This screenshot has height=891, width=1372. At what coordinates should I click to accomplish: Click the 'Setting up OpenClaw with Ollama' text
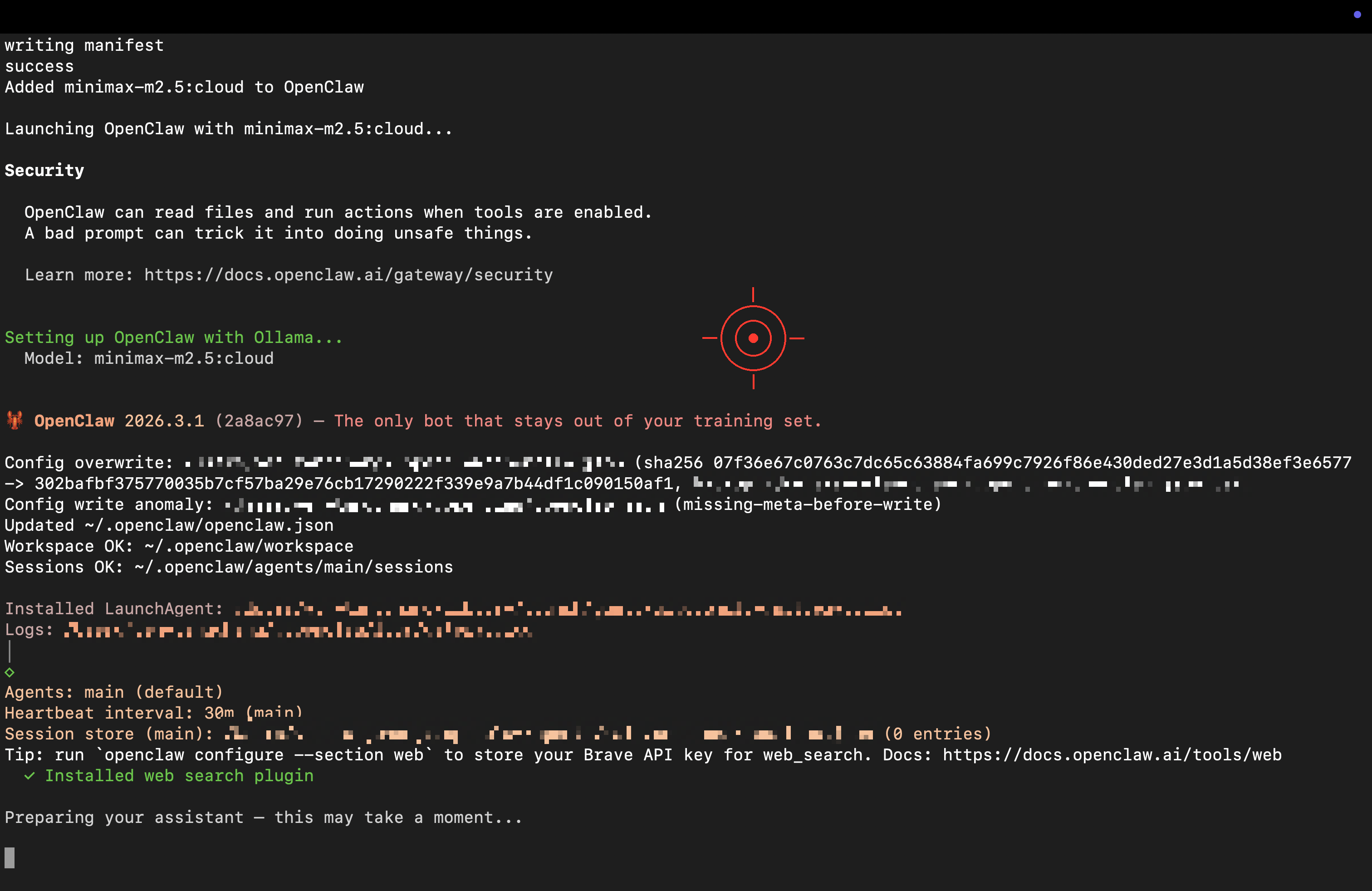click(173, 338)
